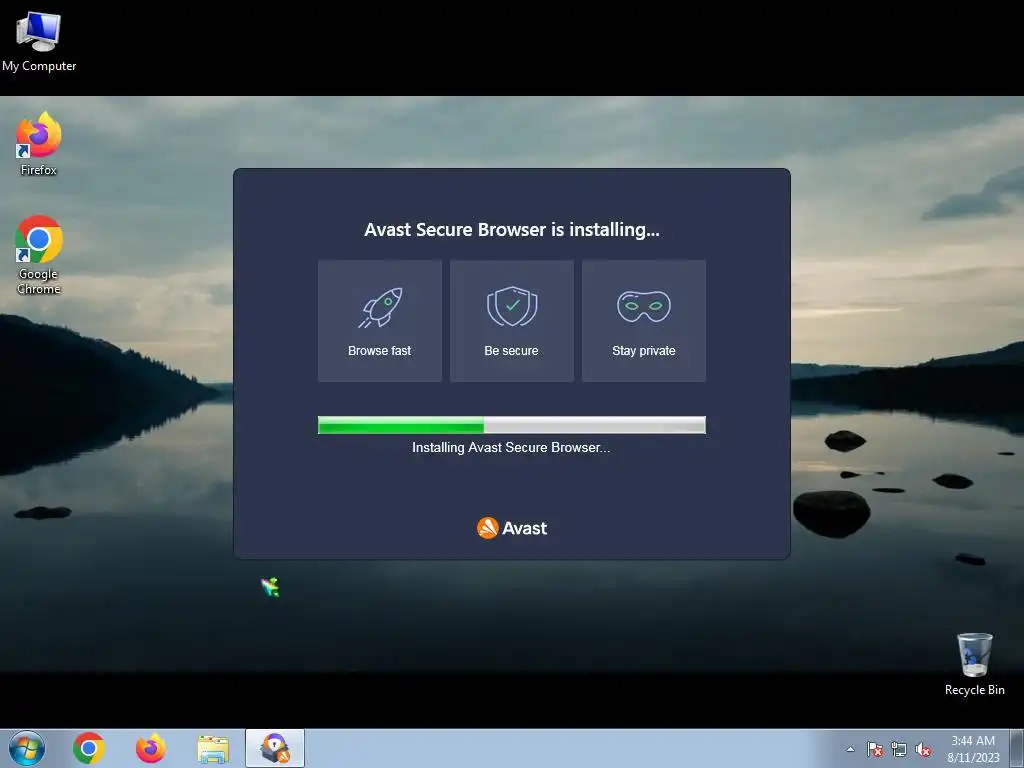Screen dimensions: 1024x768
Task: Open the clock showing 3:44 AM
Action: [973, 741]
